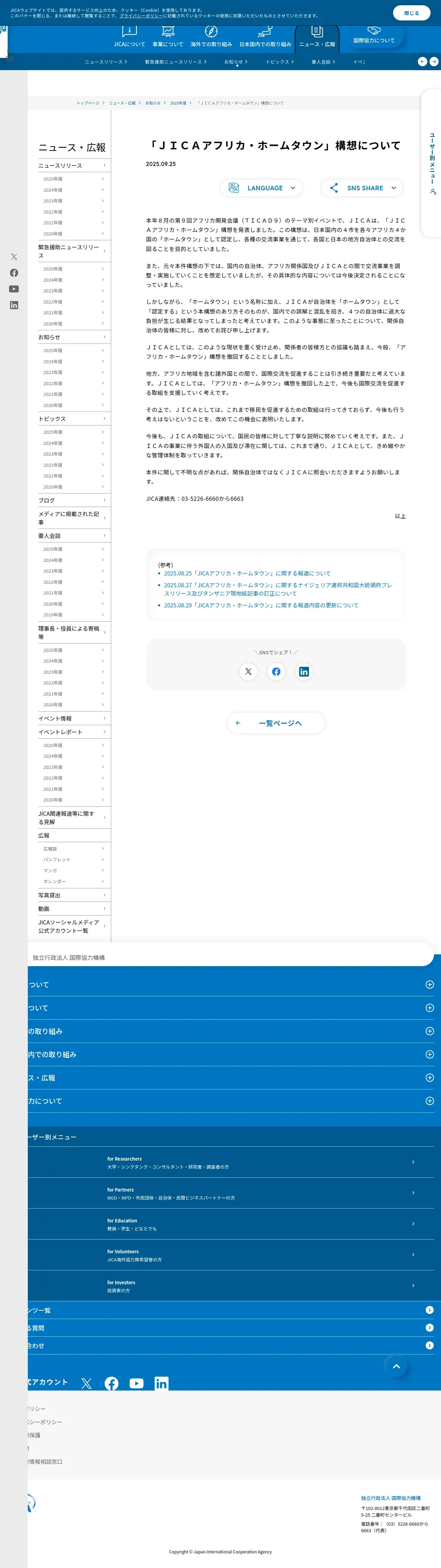Close the cookie banner with 閉じる
Screen dimensions: 441x1568
(411, 13)
